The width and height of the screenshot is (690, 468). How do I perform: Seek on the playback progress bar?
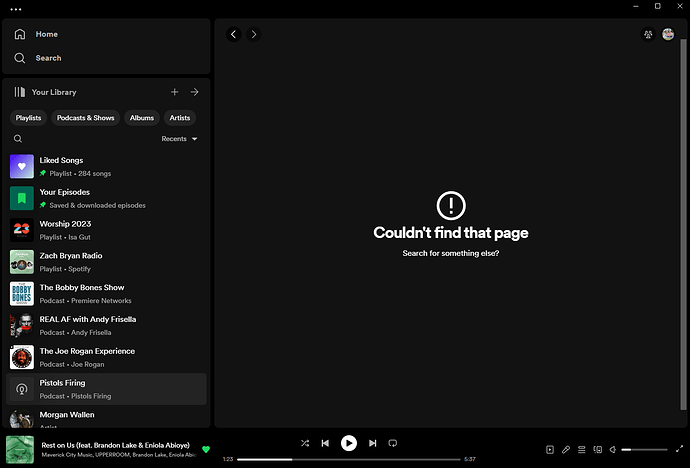pos(349,459)
